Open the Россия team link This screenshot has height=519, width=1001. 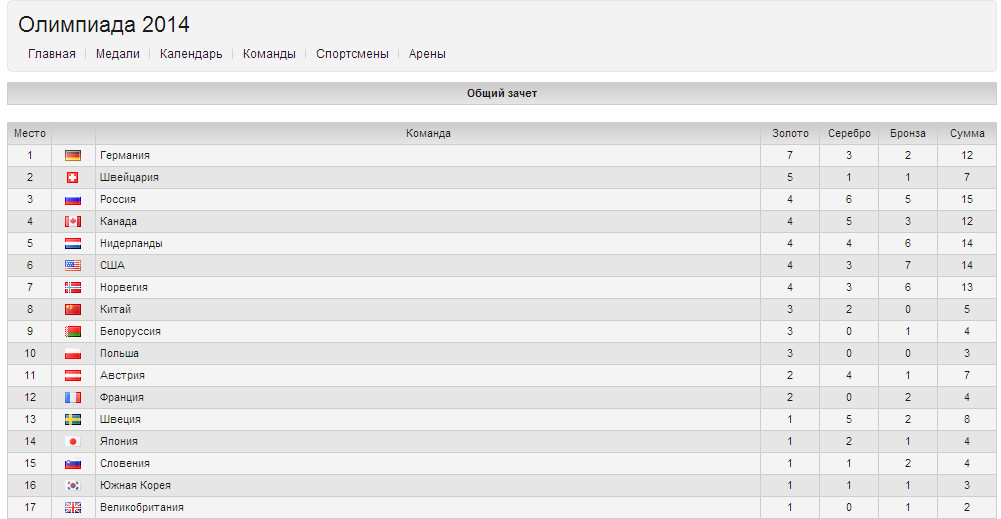tap(117, 199)
